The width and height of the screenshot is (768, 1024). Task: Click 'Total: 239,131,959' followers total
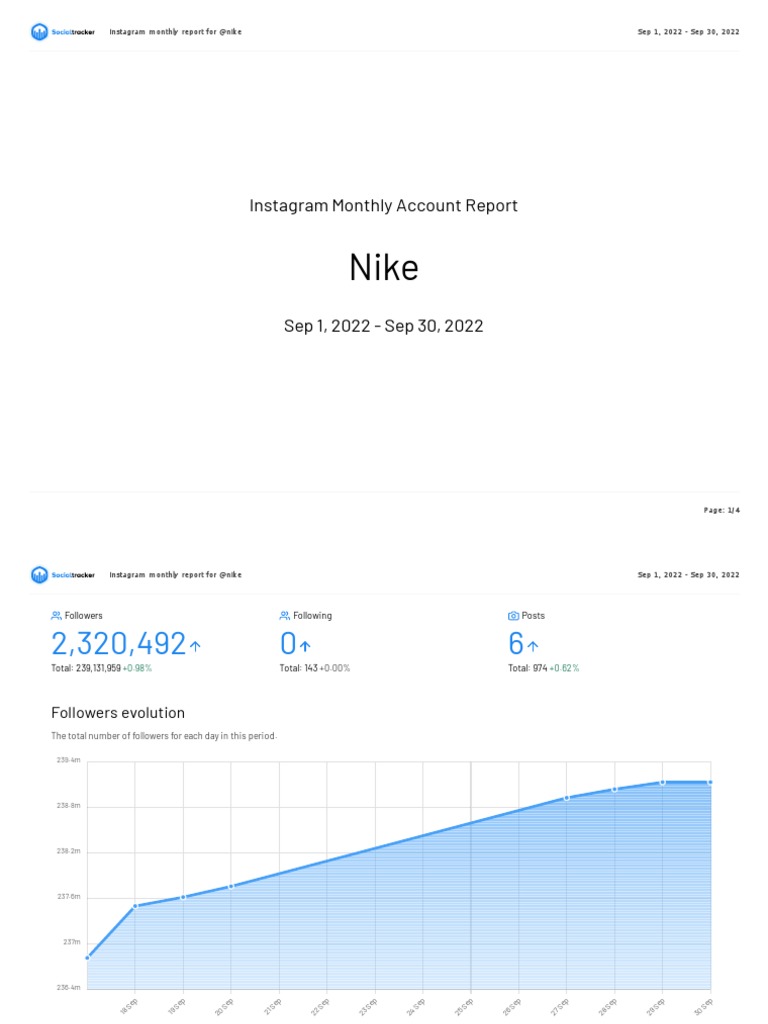(86, 668)
